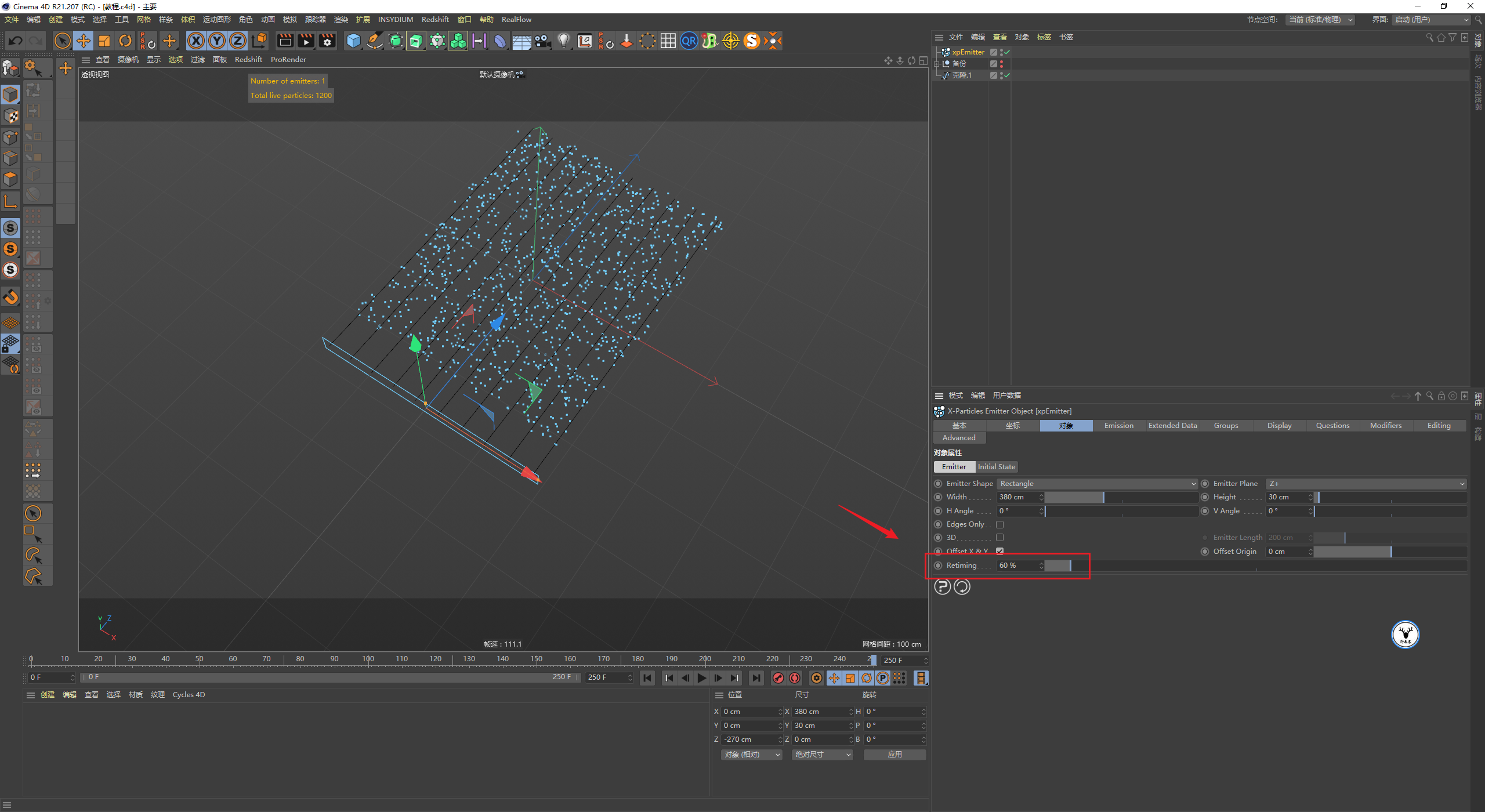Click the camera object icon
Image resolution: width=1485 pixels, height=812 pixels.
[x=543, y=41]
